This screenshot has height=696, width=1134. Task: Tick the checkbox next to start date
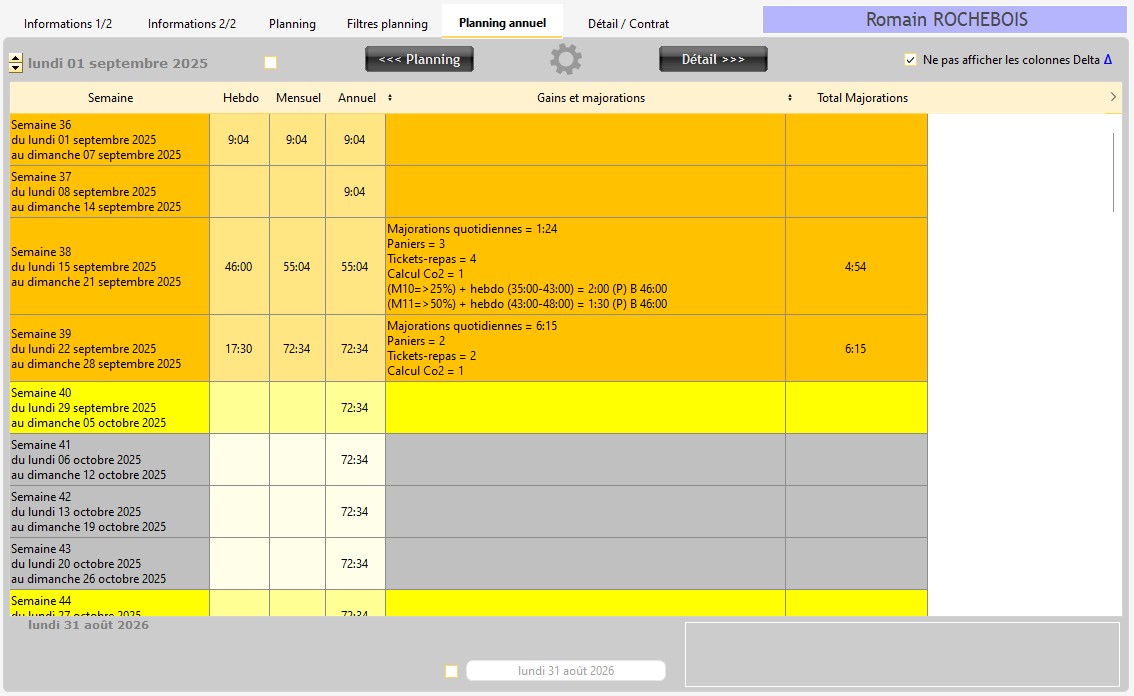pyautogui.click(x=270, y=63)
